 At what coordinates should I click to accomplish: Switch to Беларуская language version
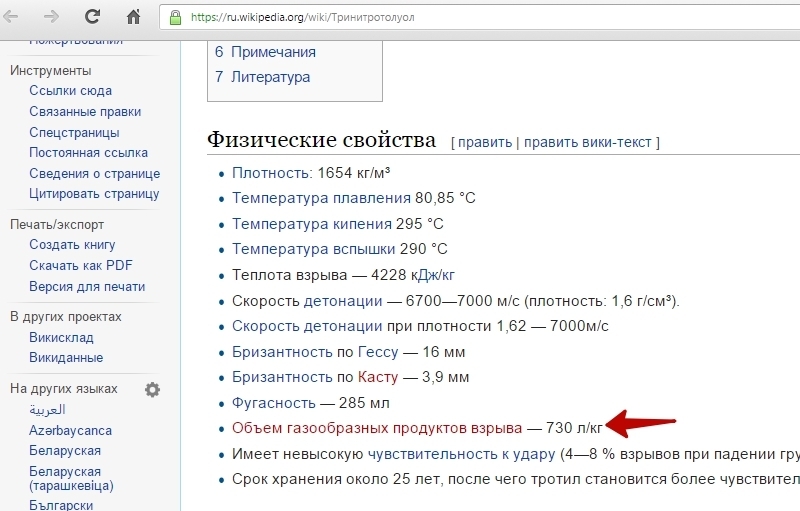point(65,450)
